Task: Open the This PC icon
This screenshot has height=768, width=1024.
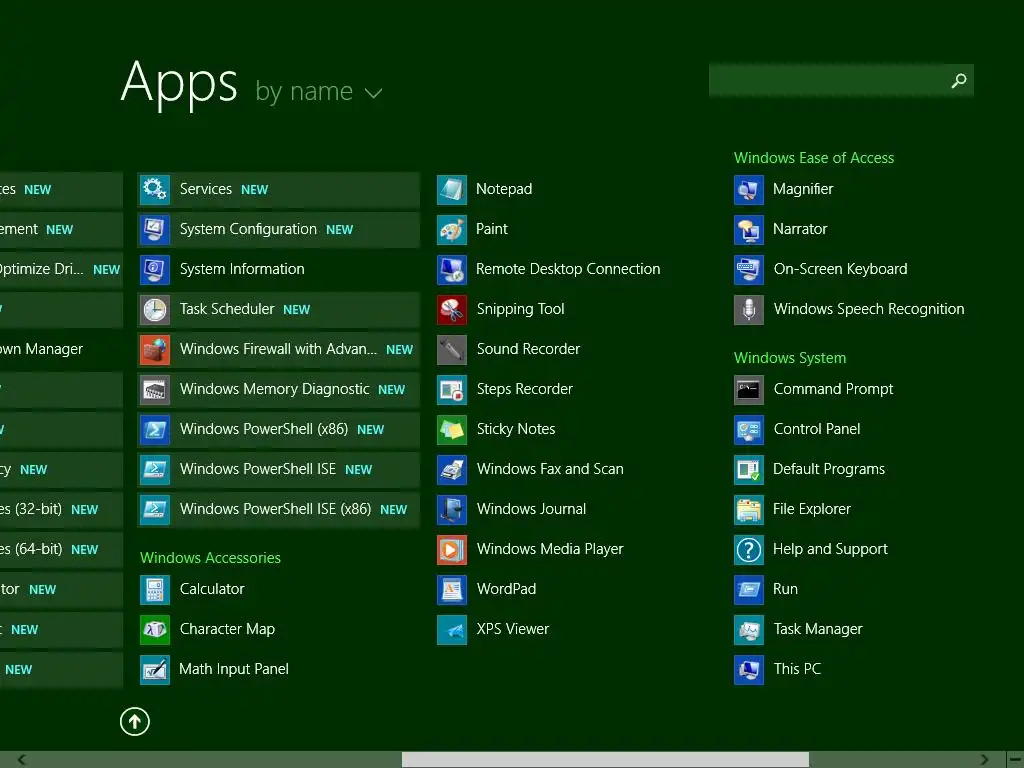Action: point(748,669)
